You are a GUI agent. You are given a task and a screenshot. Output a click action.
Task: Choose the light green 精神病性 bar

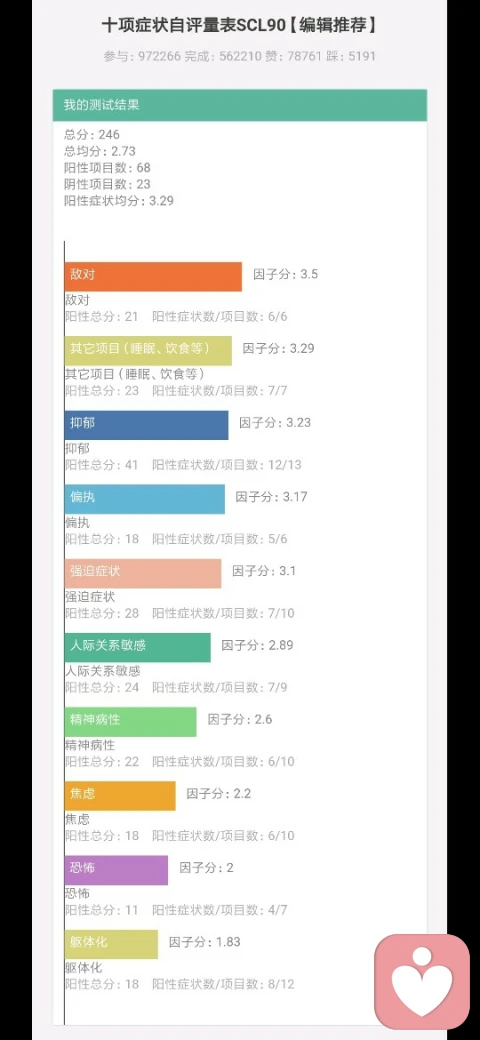(x=131, y=722)
